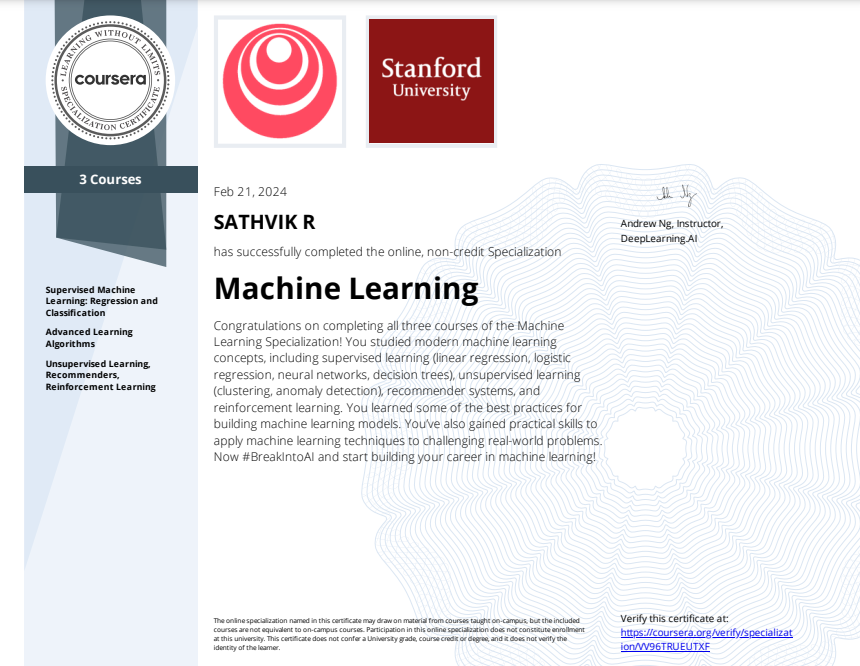Select "Unsupervised Learning, Recommenders, Reinforcement Learning" course
The width and height of the screenshot is (860, 666).
[x=100, y=375]
